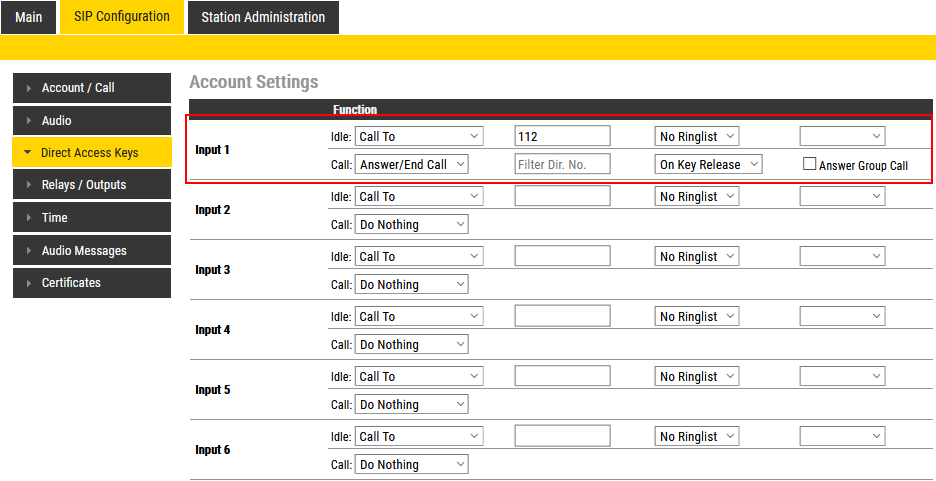Viewport: 936px width, 481px height.
Task: Collapse the Direct Access Keys arrow
Action: [x=28, y=153]
